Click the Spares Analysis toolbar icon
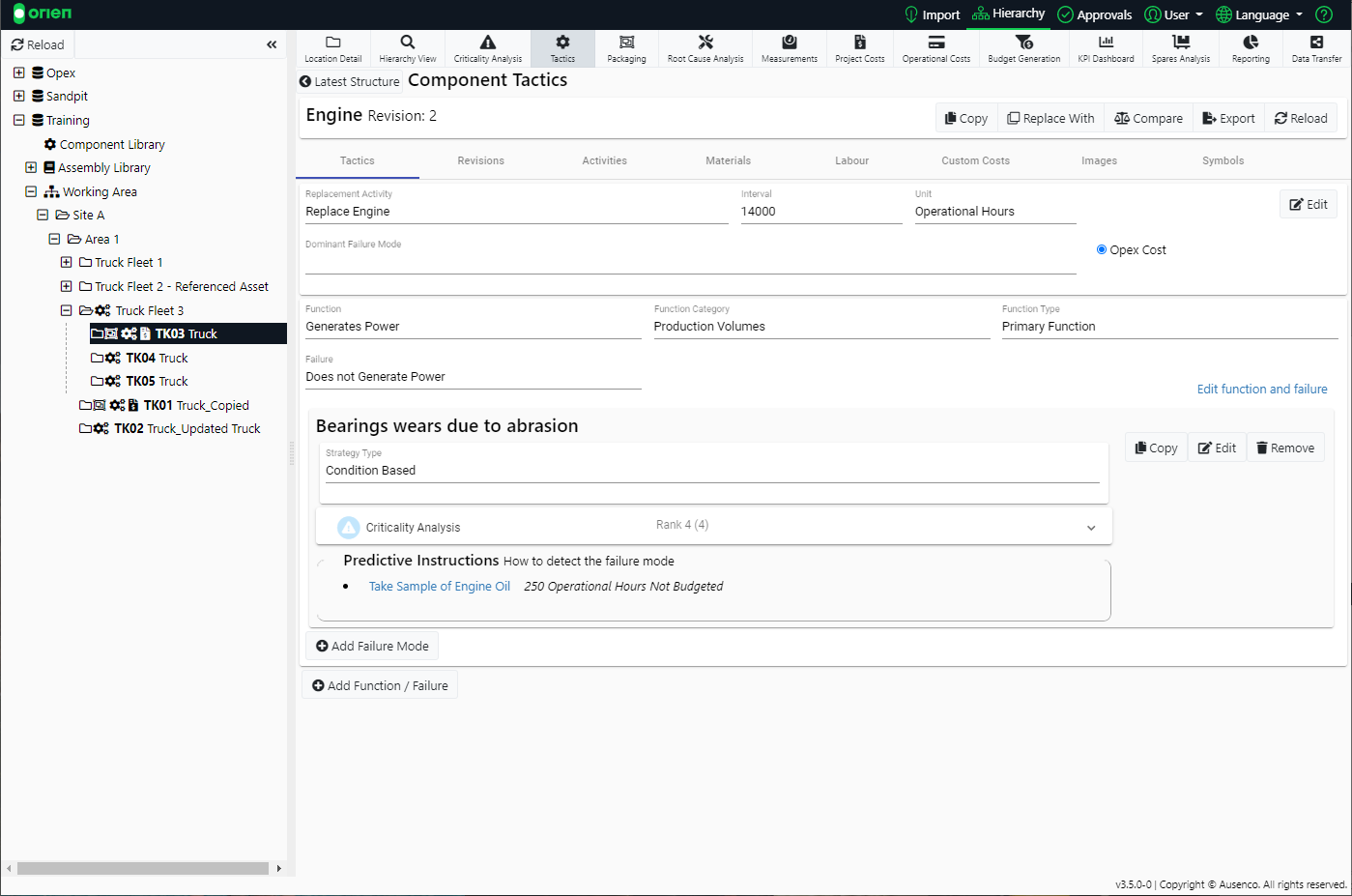The width and height of the screenshot is (1352, 896). pyautogui.click(x=1180, y=47)
